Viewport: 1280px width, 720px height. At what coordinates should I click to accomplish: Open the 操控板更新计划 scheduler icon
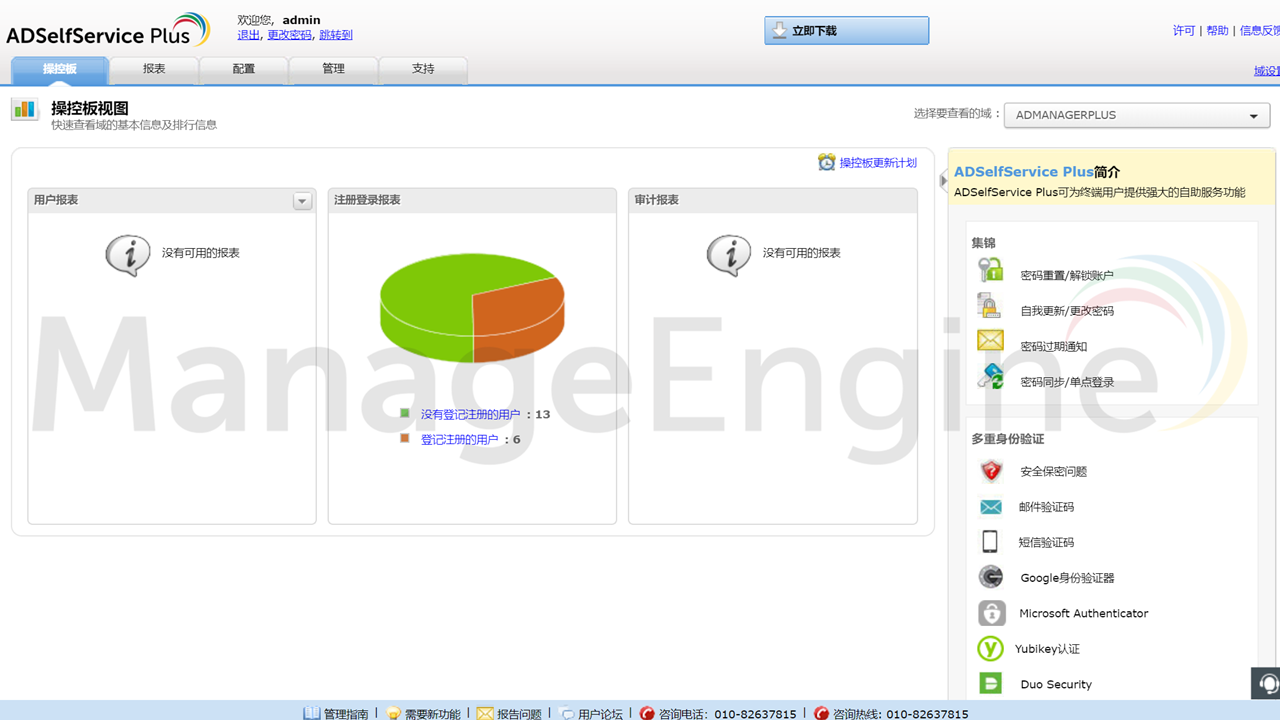coord(828,162)
